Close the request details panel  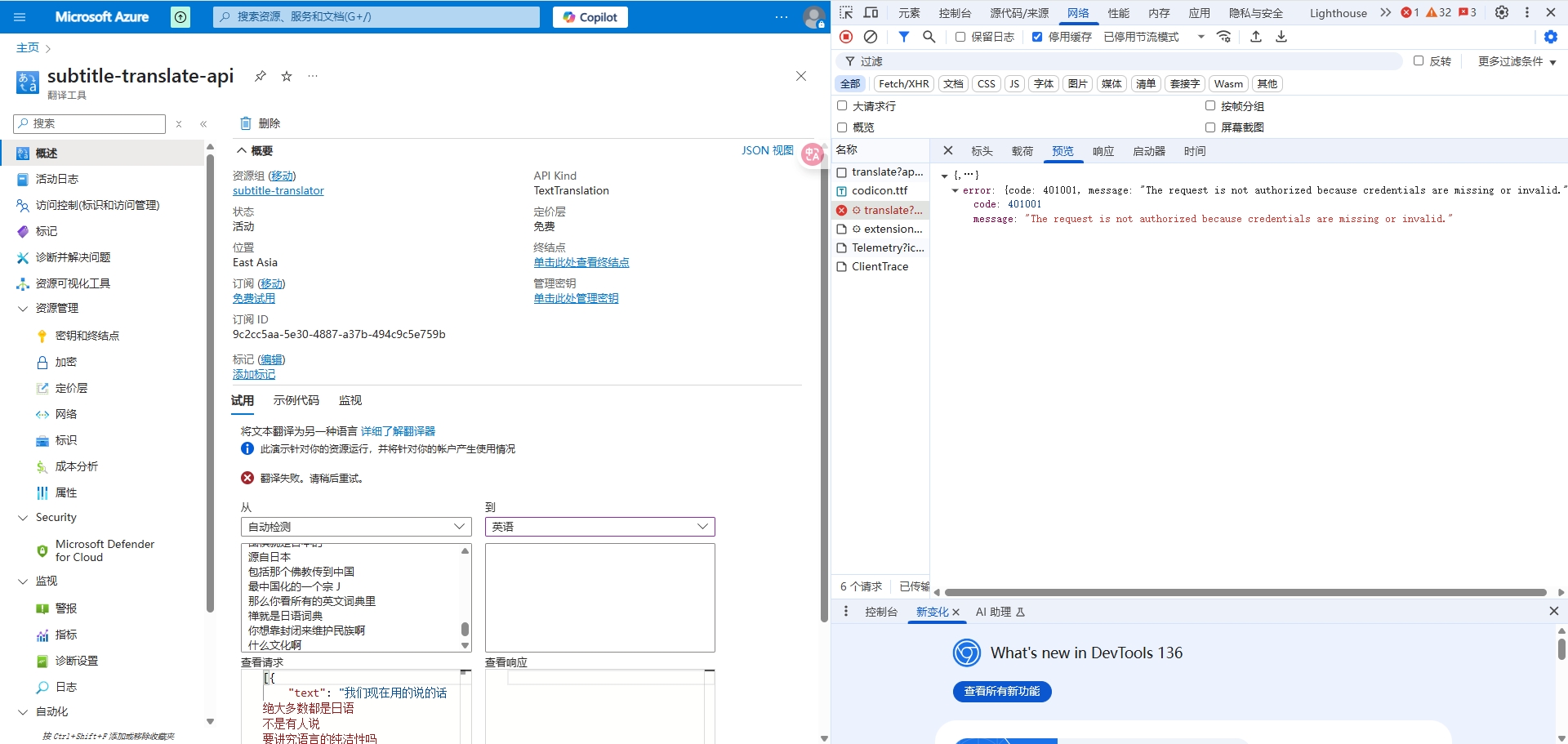[948, 150]
